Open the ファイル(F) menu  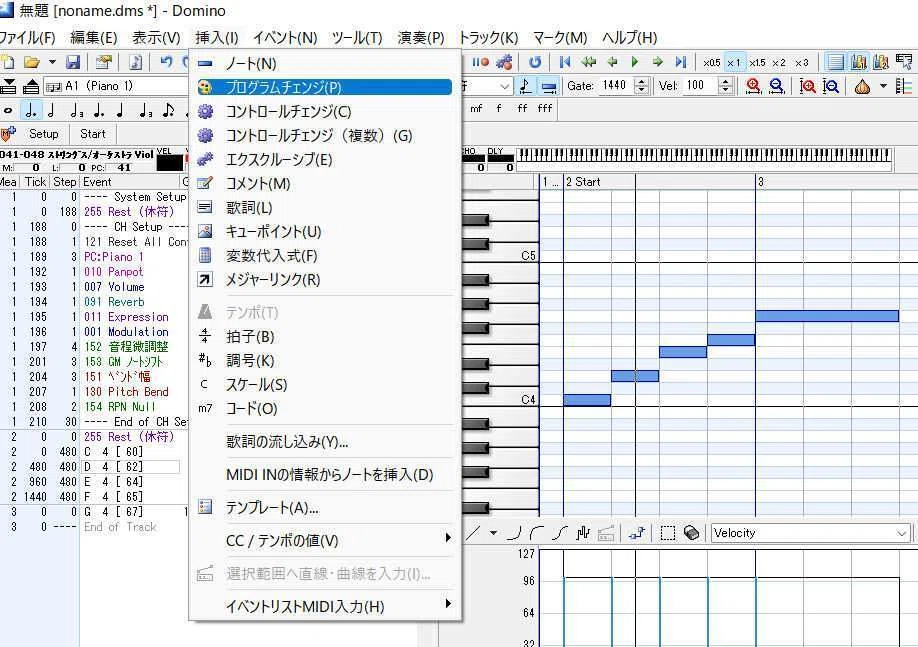(28, 38)
